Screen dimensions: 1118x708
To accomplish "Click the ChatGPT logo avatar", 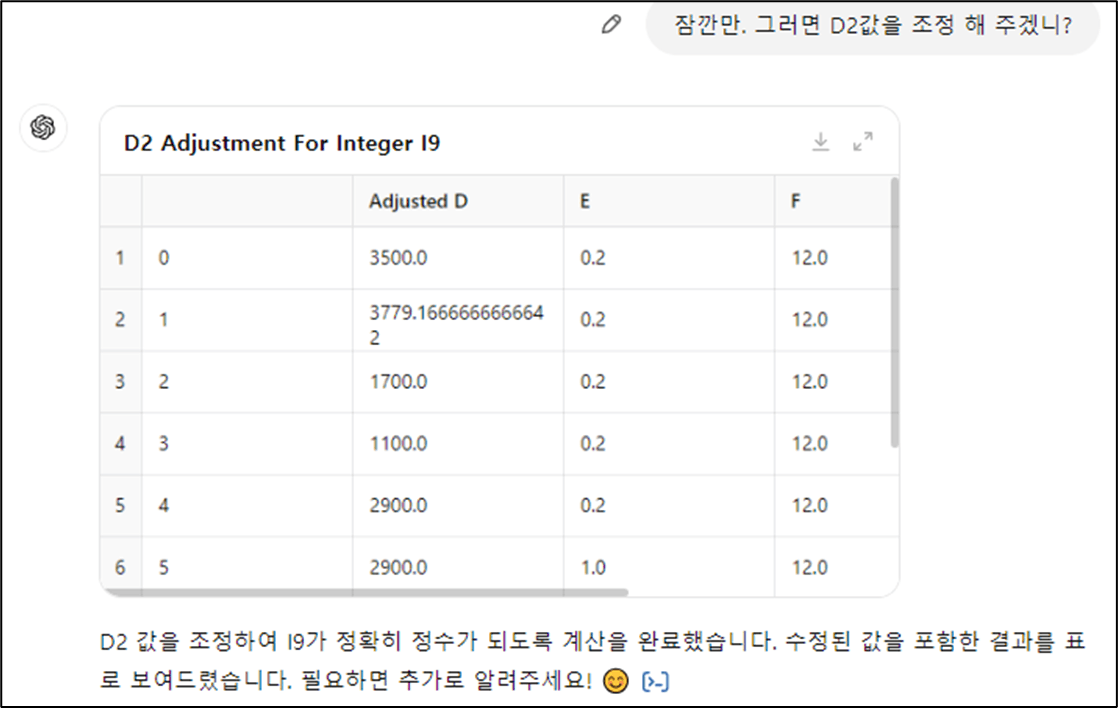I will pos(43,128).
